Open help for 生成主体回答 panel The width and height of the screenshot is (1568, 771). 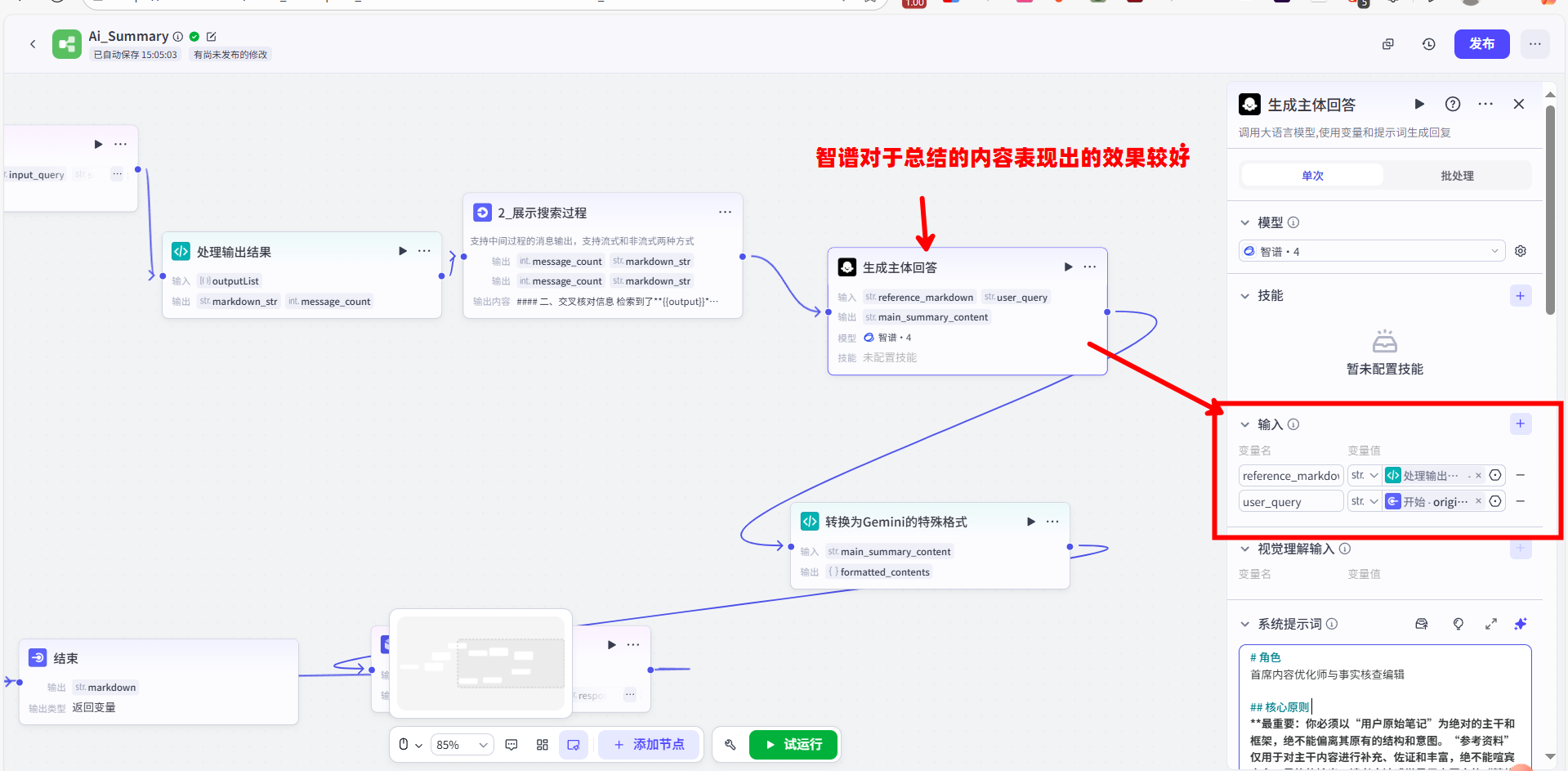pos(1453,104)
